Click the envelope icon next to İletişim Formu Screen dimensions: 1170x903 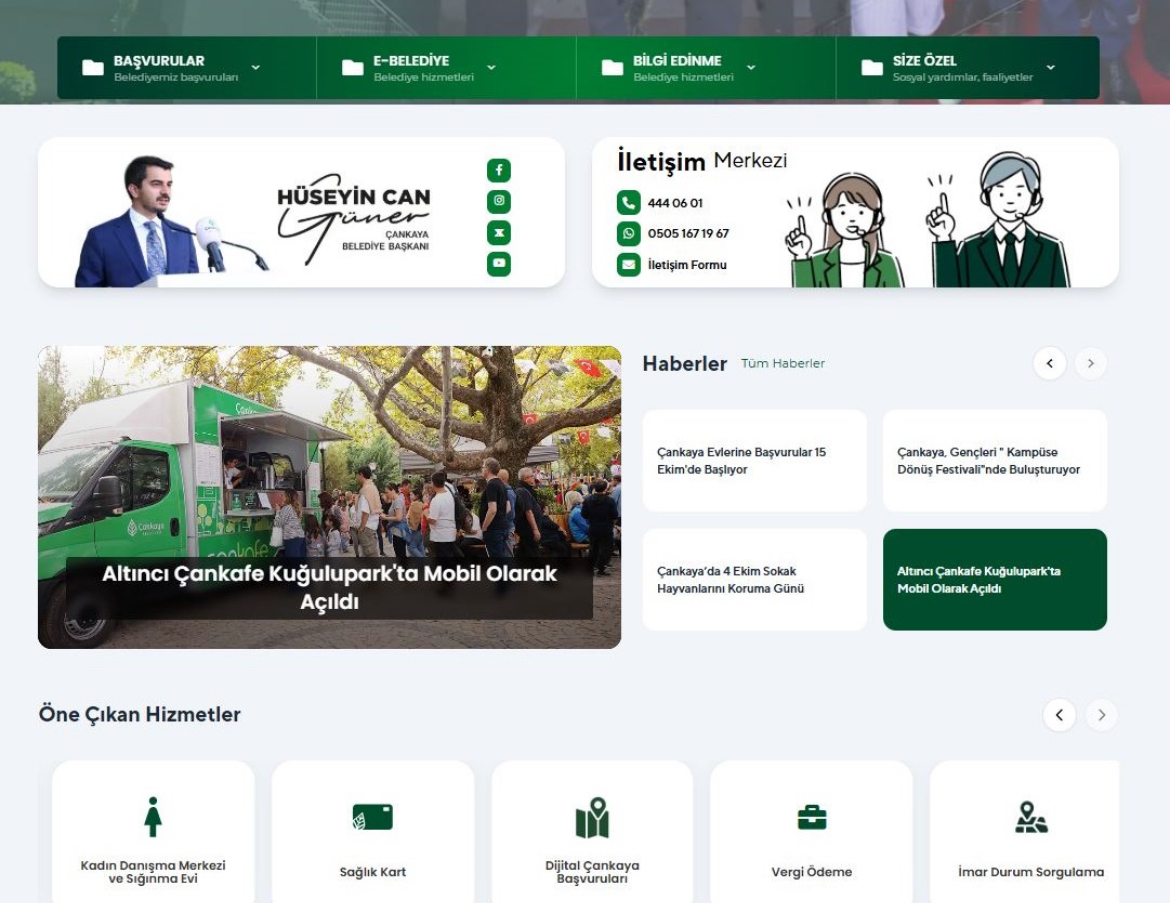[x=628, y=265]
